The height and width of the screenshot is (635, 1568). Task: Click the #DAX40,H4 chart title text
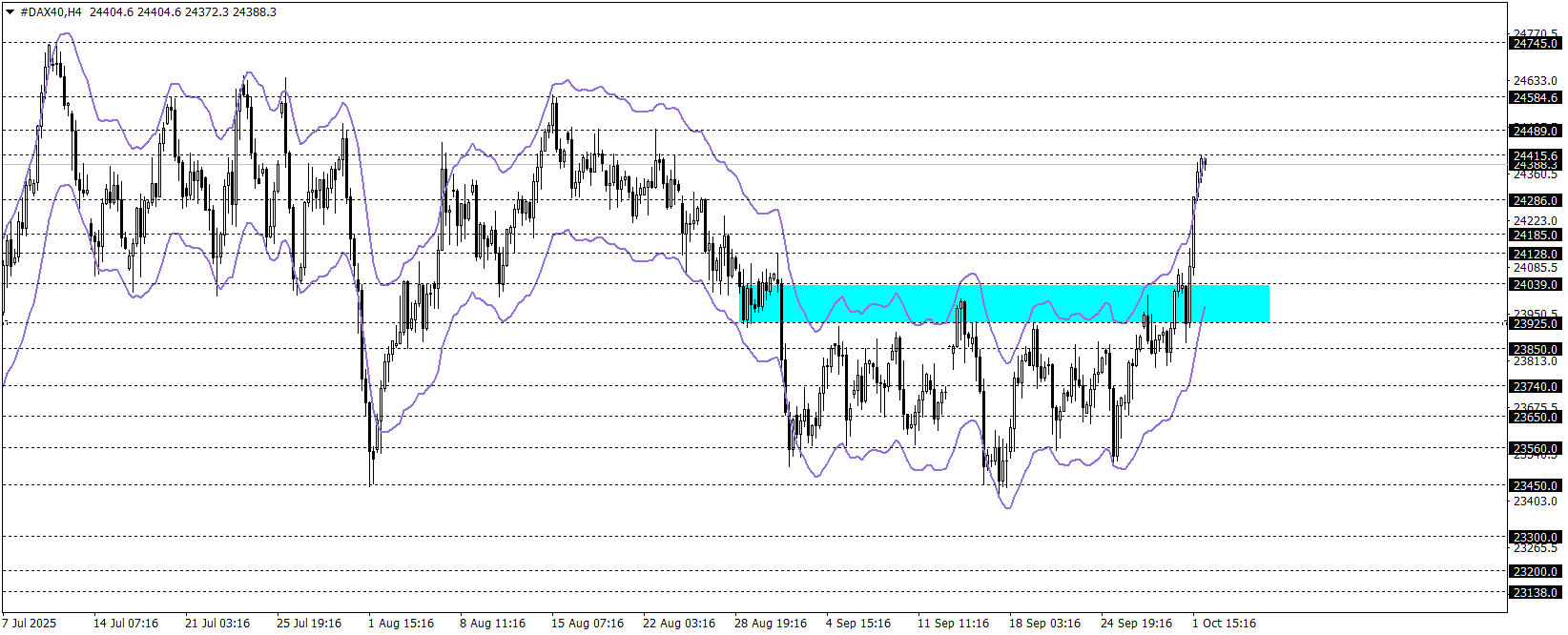(52, 12)
